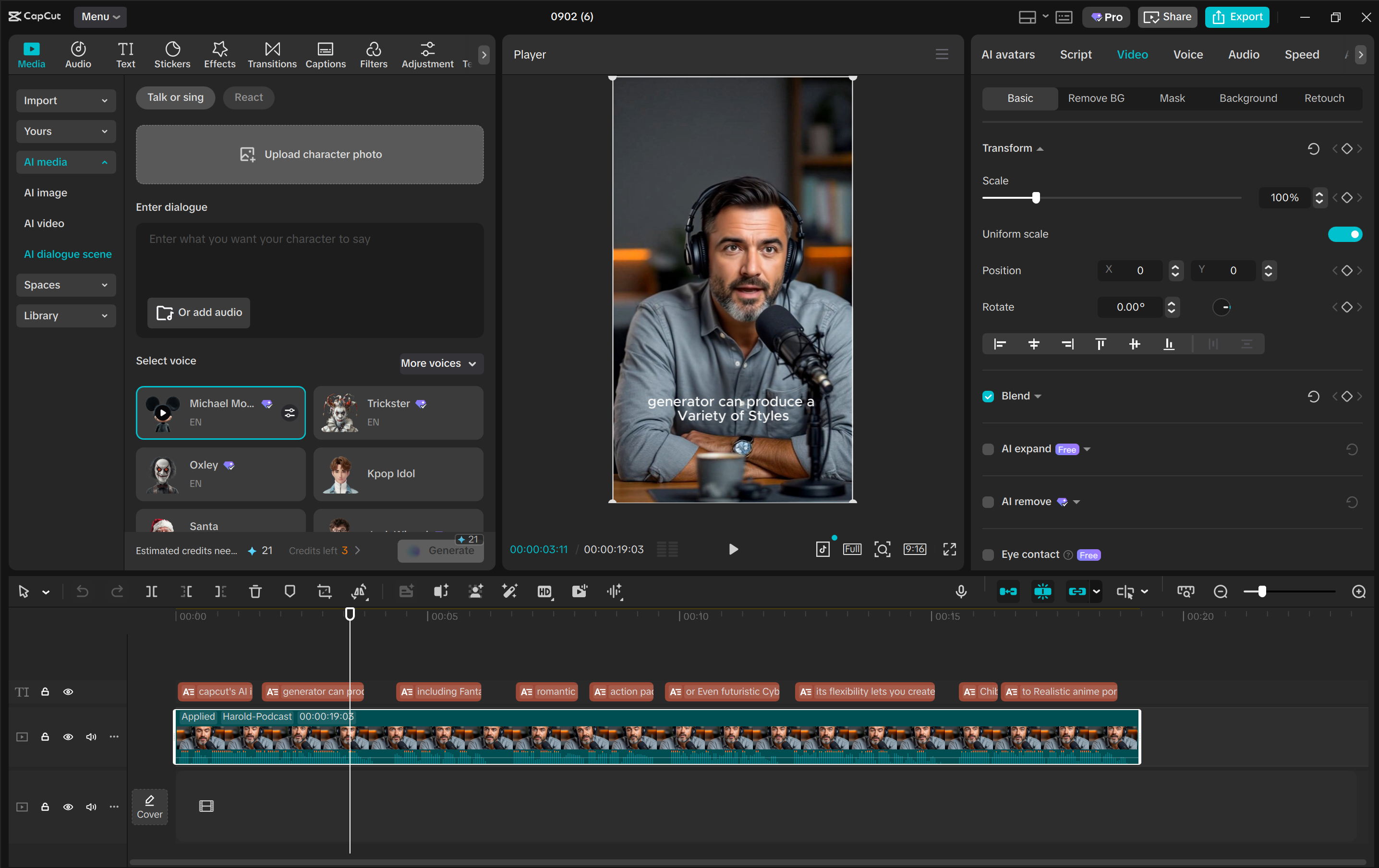Click the HD enhance icon in timeline toolbar
The image size is (1379, 868).
[x=544, y=591]
